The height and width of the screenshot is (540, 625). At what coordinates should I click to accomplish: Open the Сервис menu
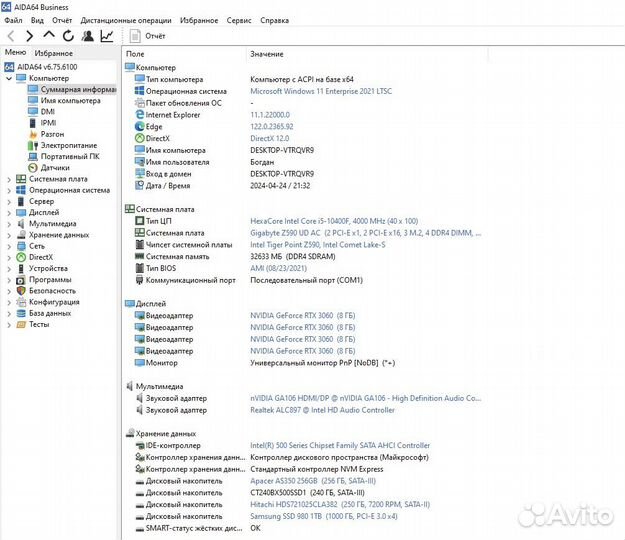239,19
